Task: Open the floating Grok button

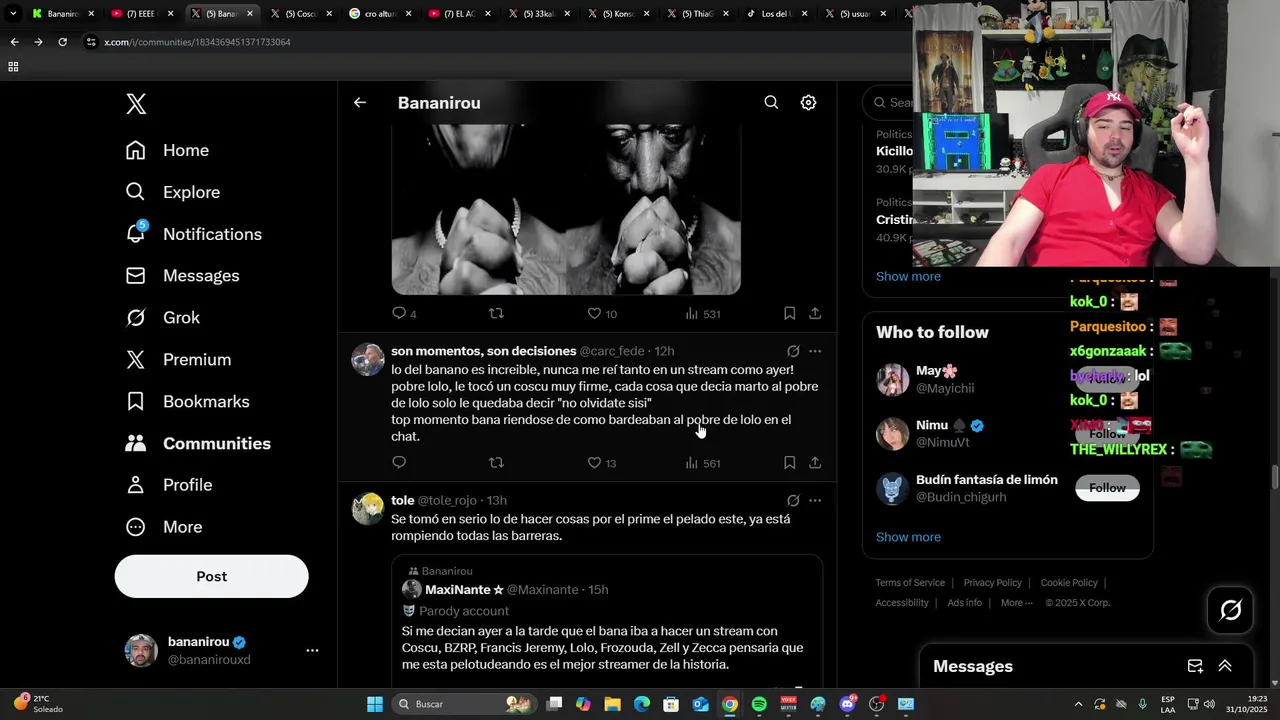Action: 1230,610
